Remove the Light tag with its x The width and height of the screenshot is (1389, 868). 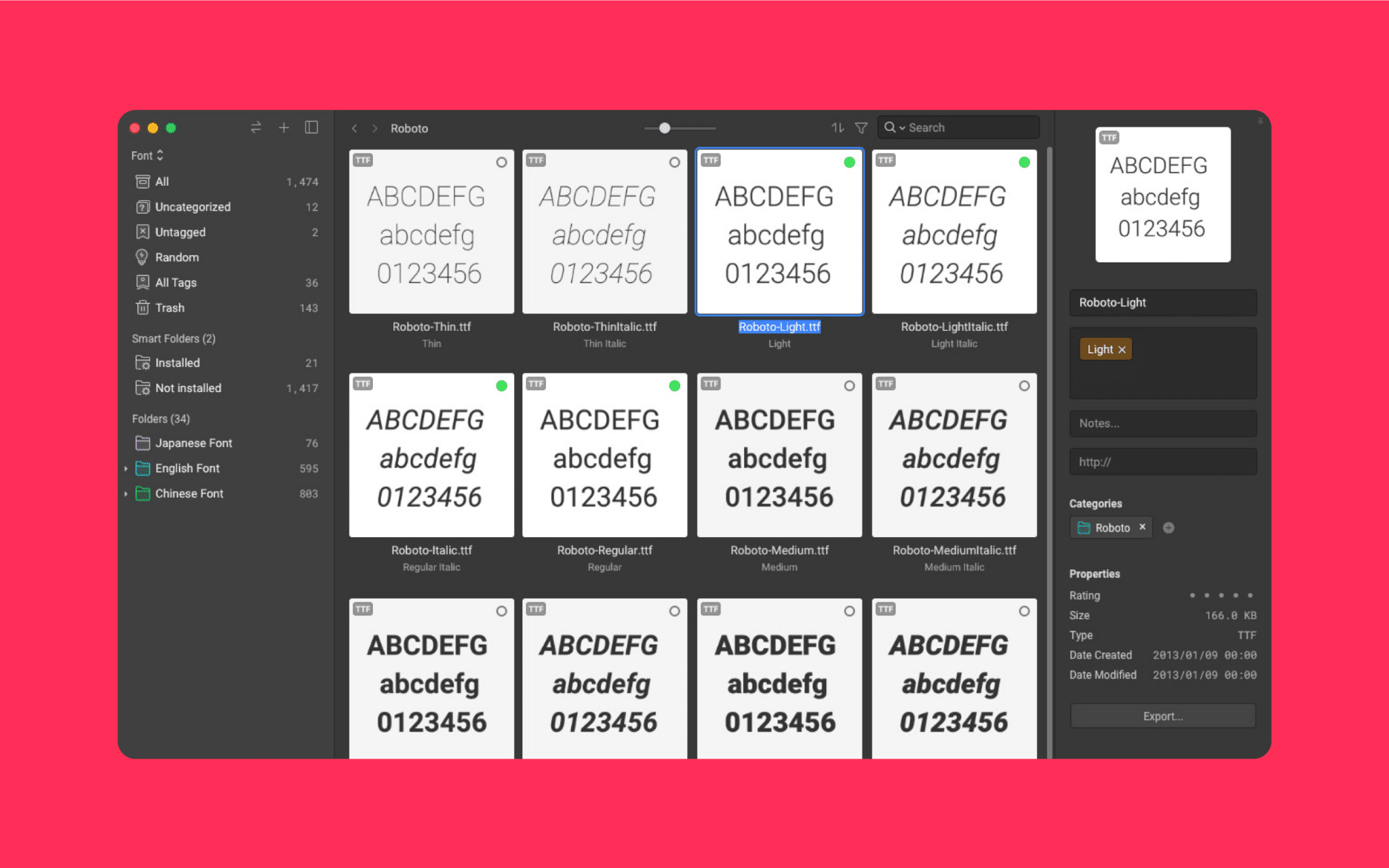pos(1122,350)
